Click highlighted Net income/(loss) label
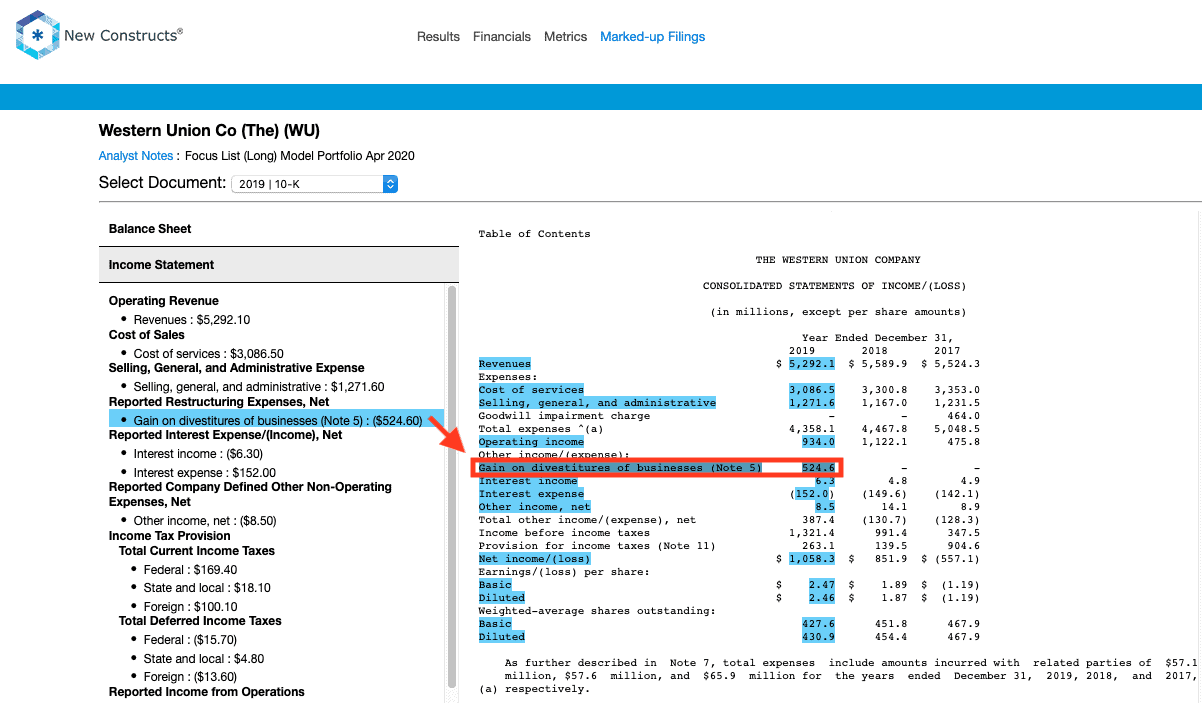This screenshot has width=1202, height=703. click(534, 559)
